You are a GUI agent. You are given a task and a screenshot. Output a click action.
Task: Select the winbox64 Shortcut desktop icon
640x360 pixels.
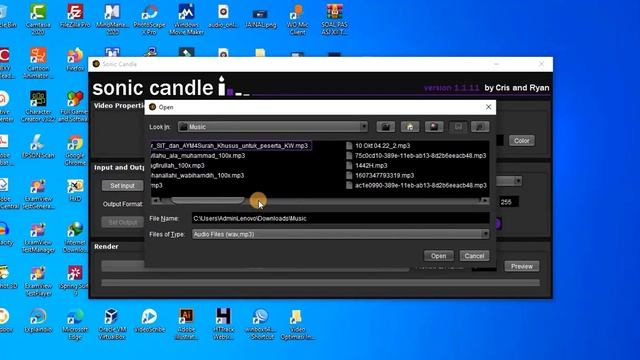[260, 324]
